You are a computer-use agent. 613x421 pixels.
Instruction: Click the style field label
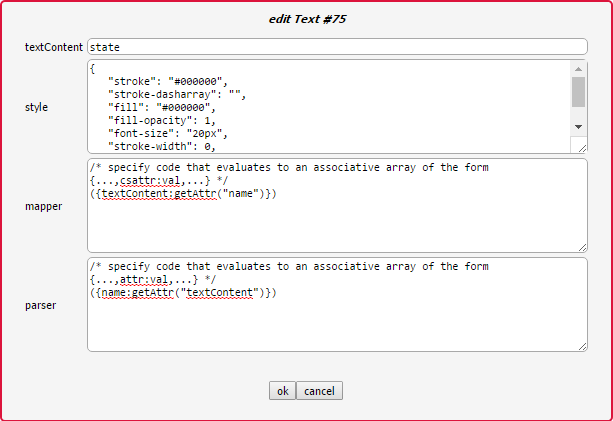tap(36, 106)
